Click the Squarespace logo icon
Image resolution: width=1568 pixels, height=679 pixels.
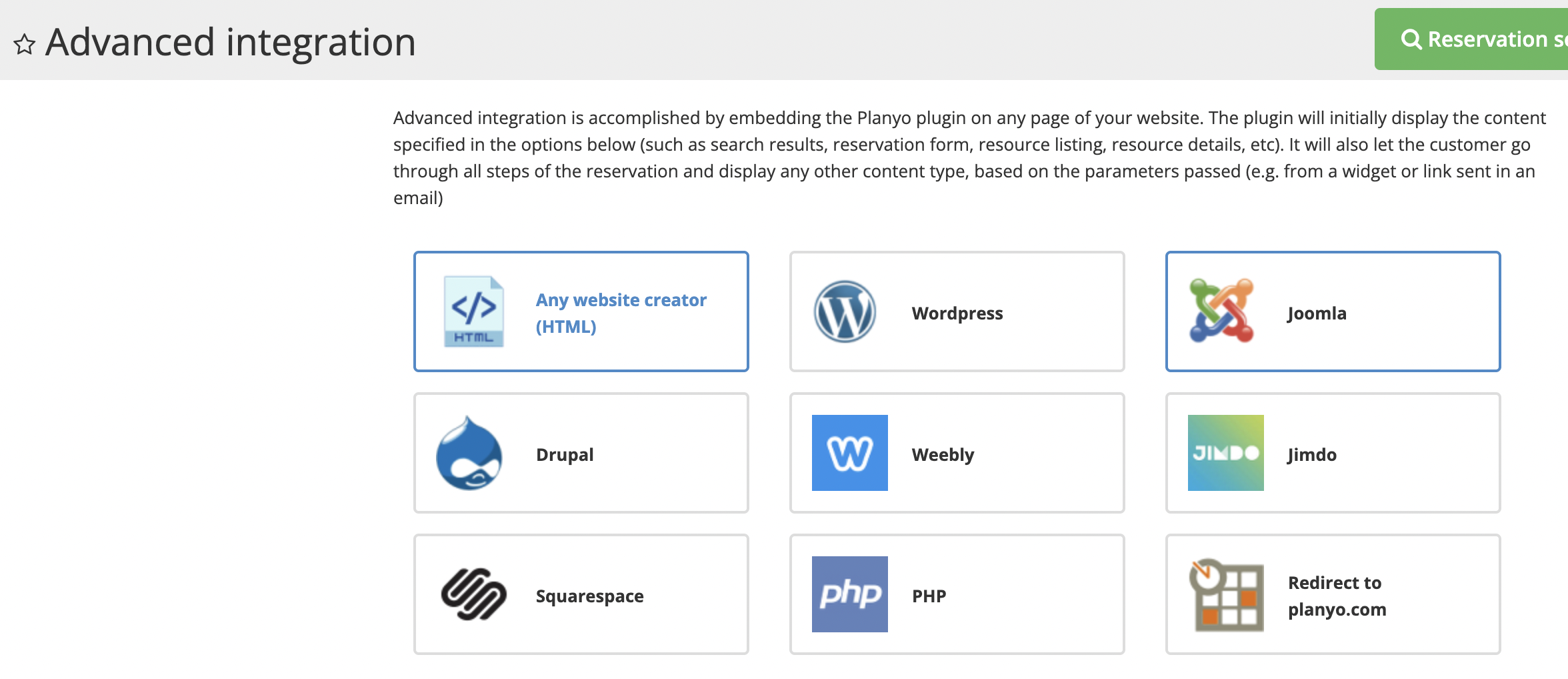473,594
